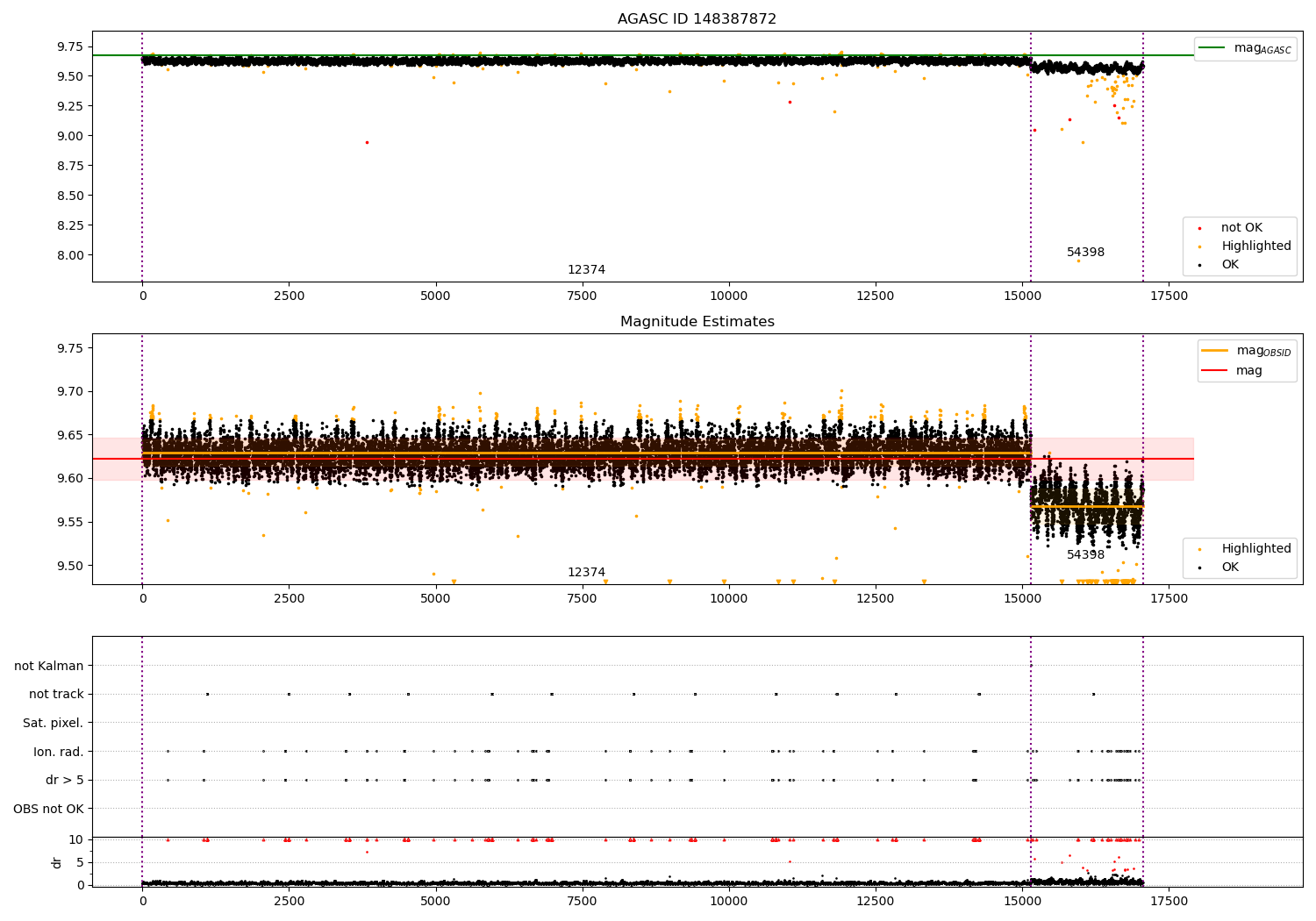Image resolution: width=1316 pixels, height=921 pixels.
Task: Select 'not OK' legend entry in top plot
Action: tap(1241, 228)
